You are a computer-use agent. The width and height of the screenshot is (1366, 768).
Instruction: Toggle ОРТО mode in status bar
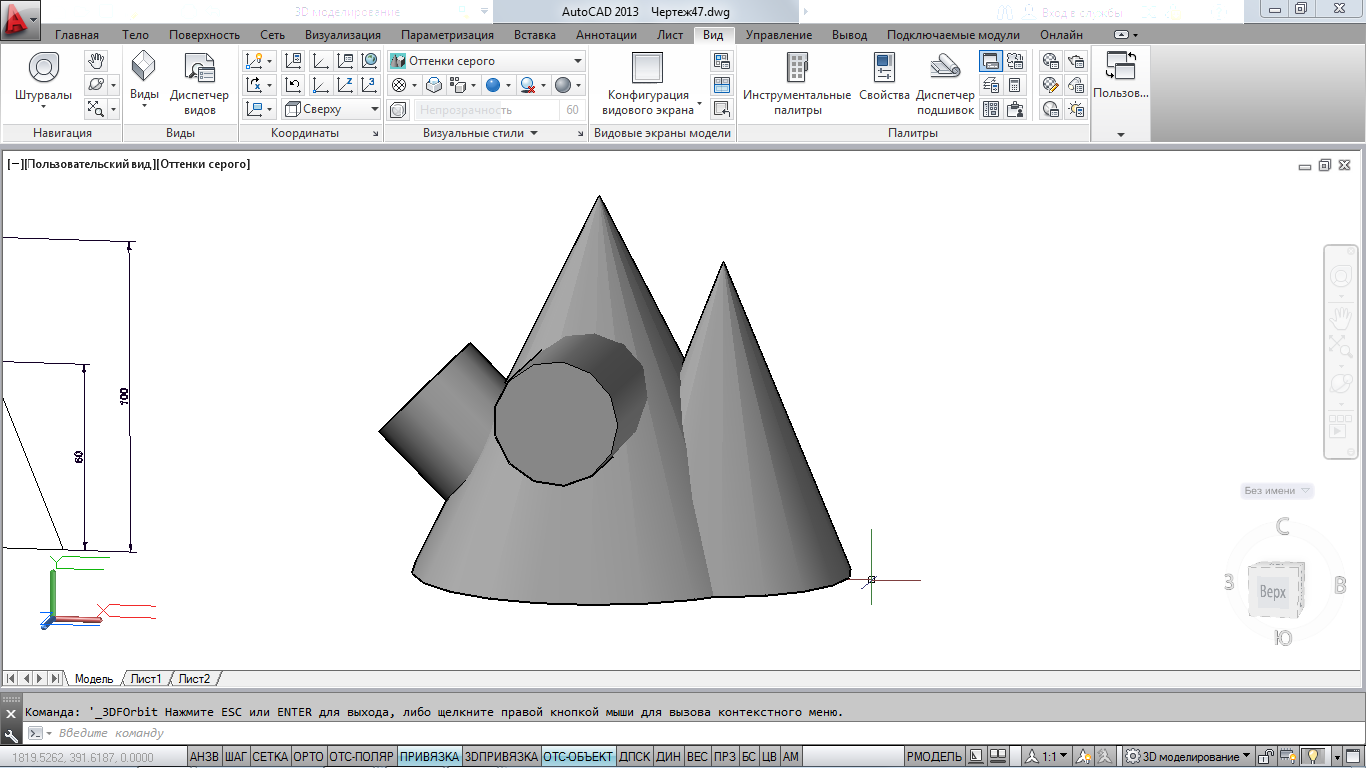point(309,757)
